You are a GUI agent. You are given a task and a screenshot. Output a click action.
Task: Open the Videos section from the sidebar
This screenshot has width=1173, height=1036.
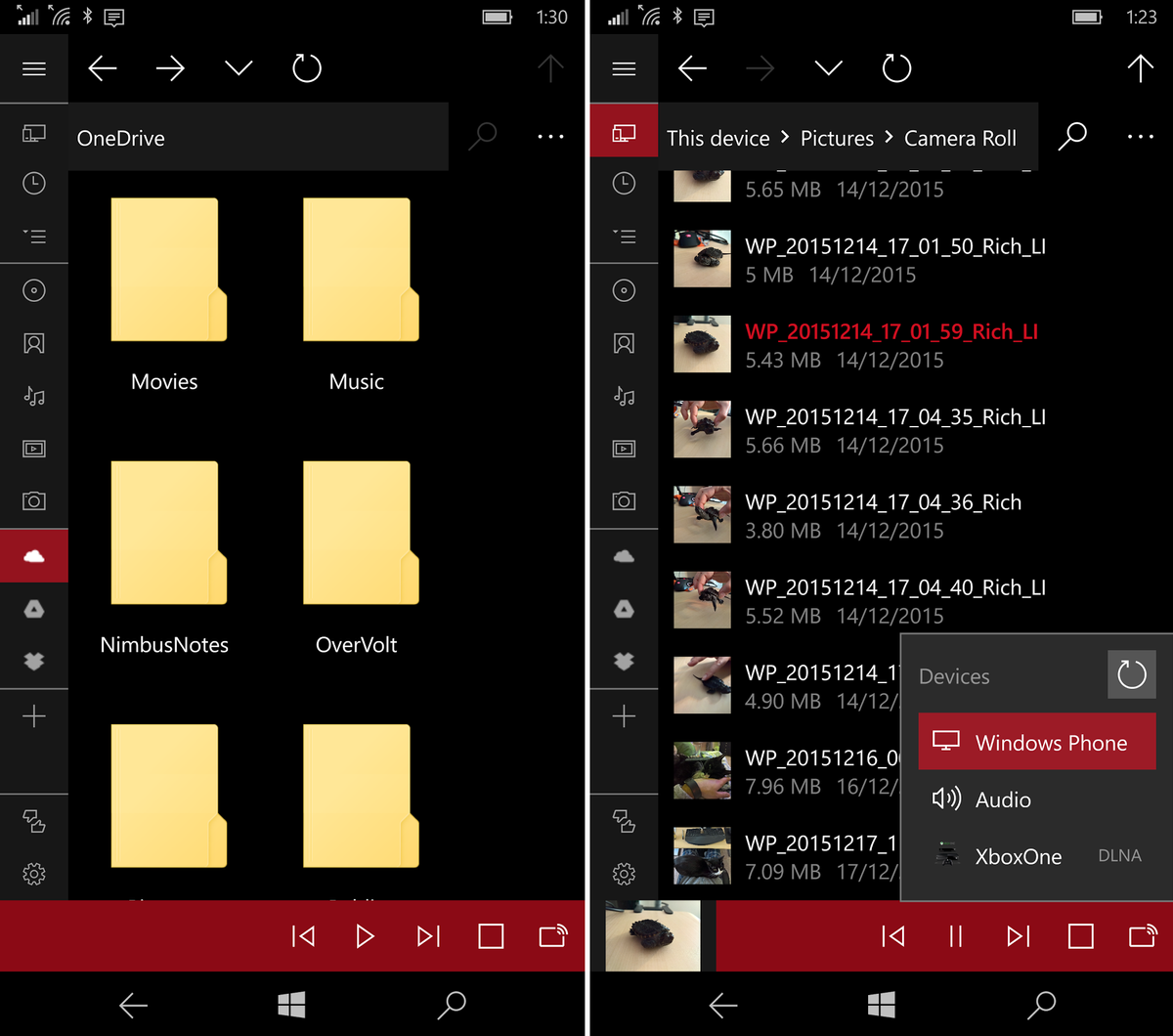(x=34, y=449)
